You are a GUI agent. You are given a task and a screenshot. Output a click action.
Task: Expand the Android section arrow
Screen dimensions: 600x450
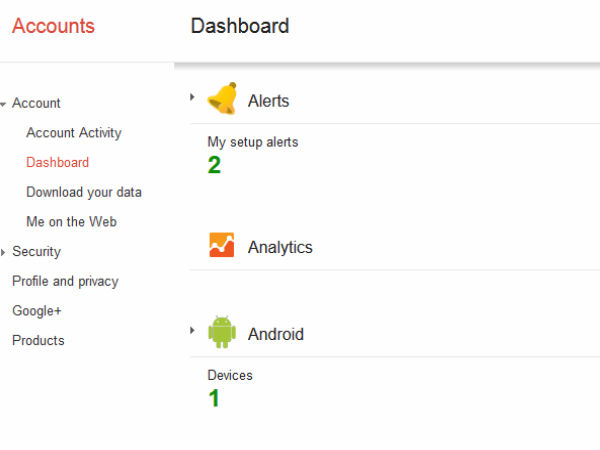(192, 330)
